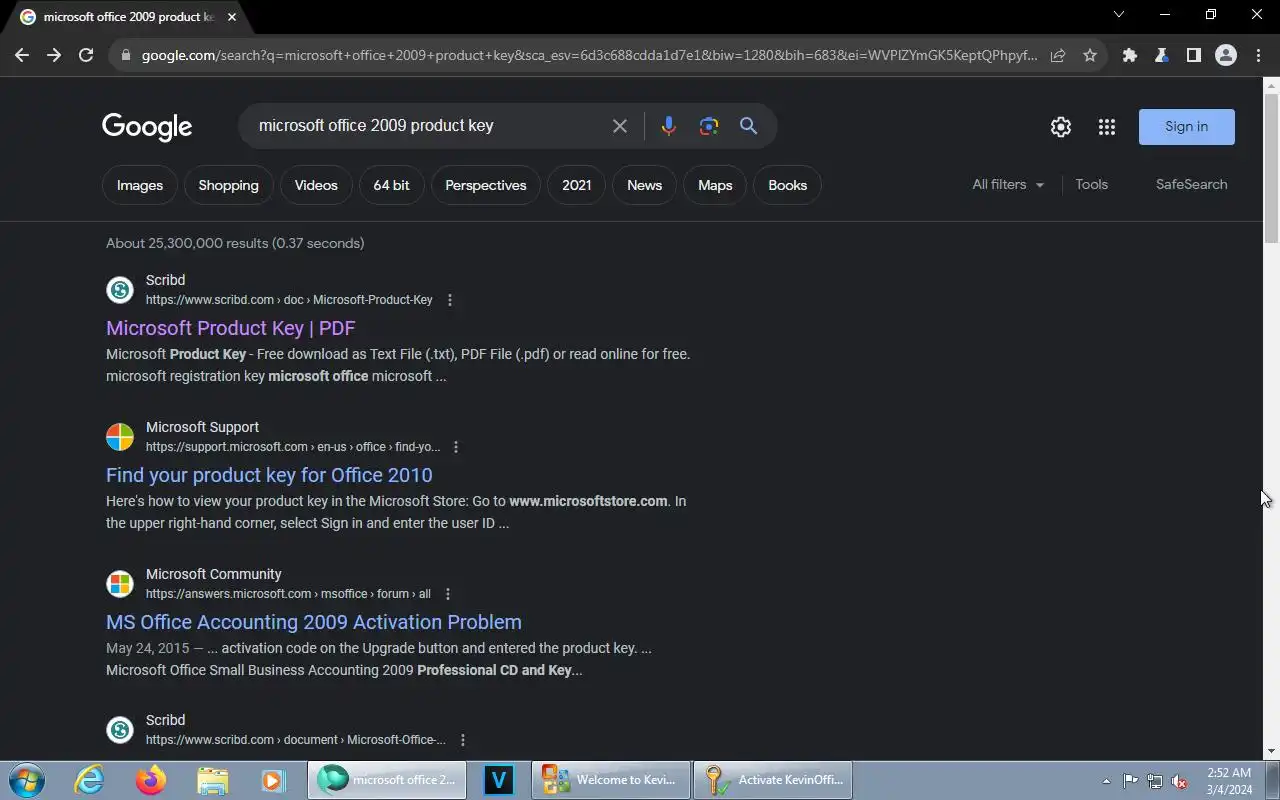Click Google logo to go home
The image size is (1280, 800).
point(147,127)
